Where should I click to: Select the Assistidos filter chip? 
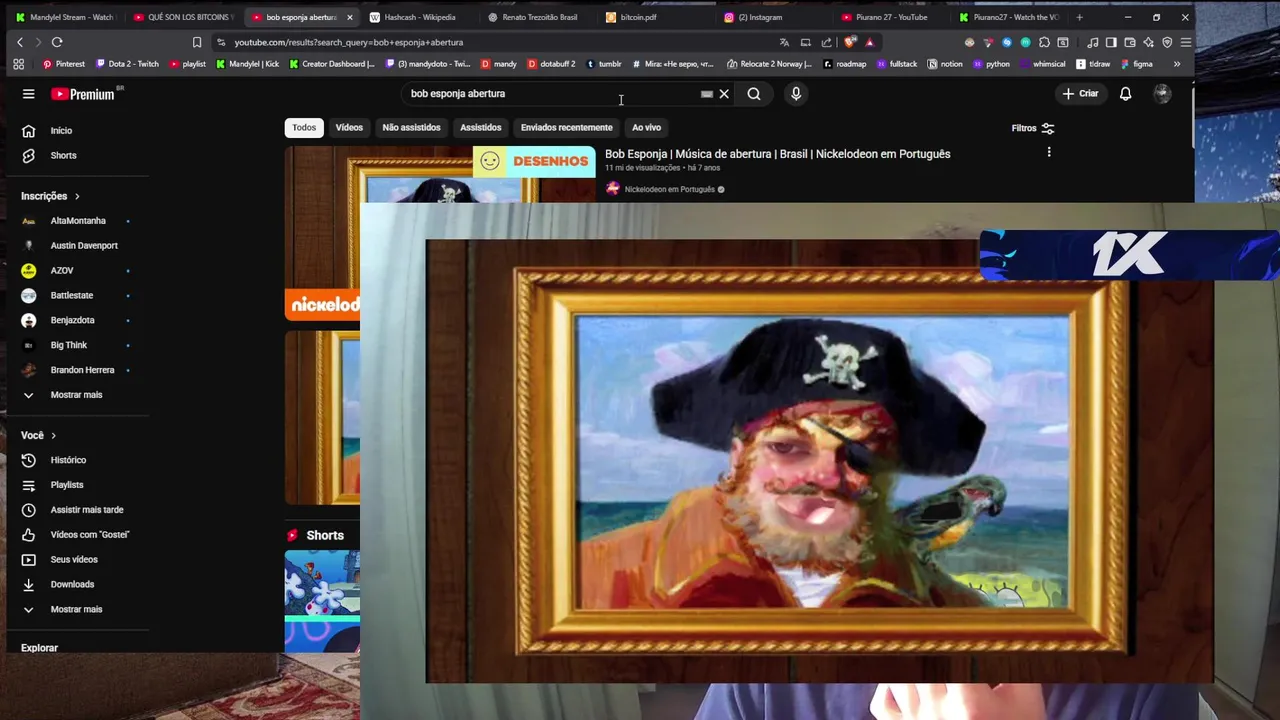pos(481,128)
